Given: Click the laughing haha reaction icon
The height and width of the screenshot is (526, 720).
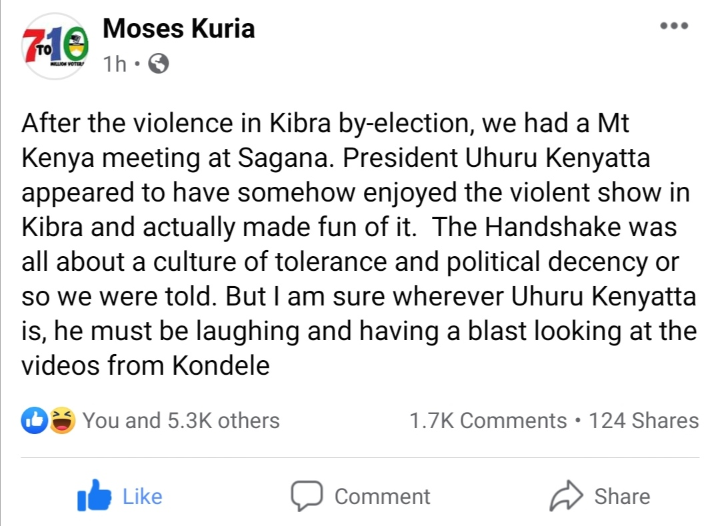Looking at the screenshot, I should point(61,421).
